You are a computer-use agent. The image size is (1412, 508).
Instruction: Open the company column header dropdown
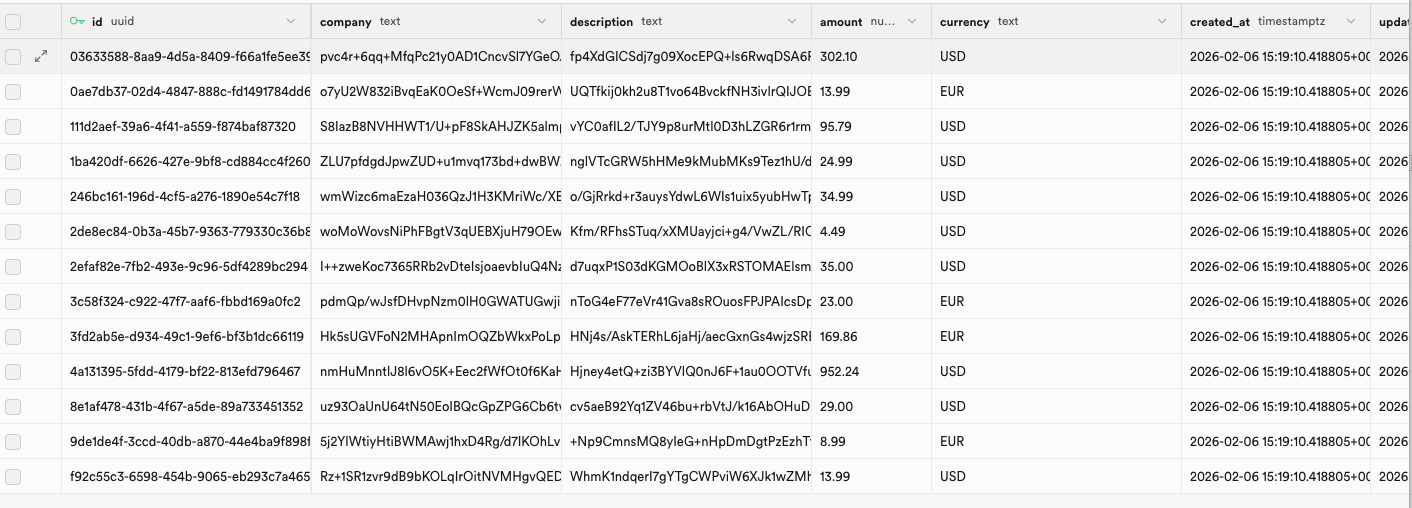[542, 21]
